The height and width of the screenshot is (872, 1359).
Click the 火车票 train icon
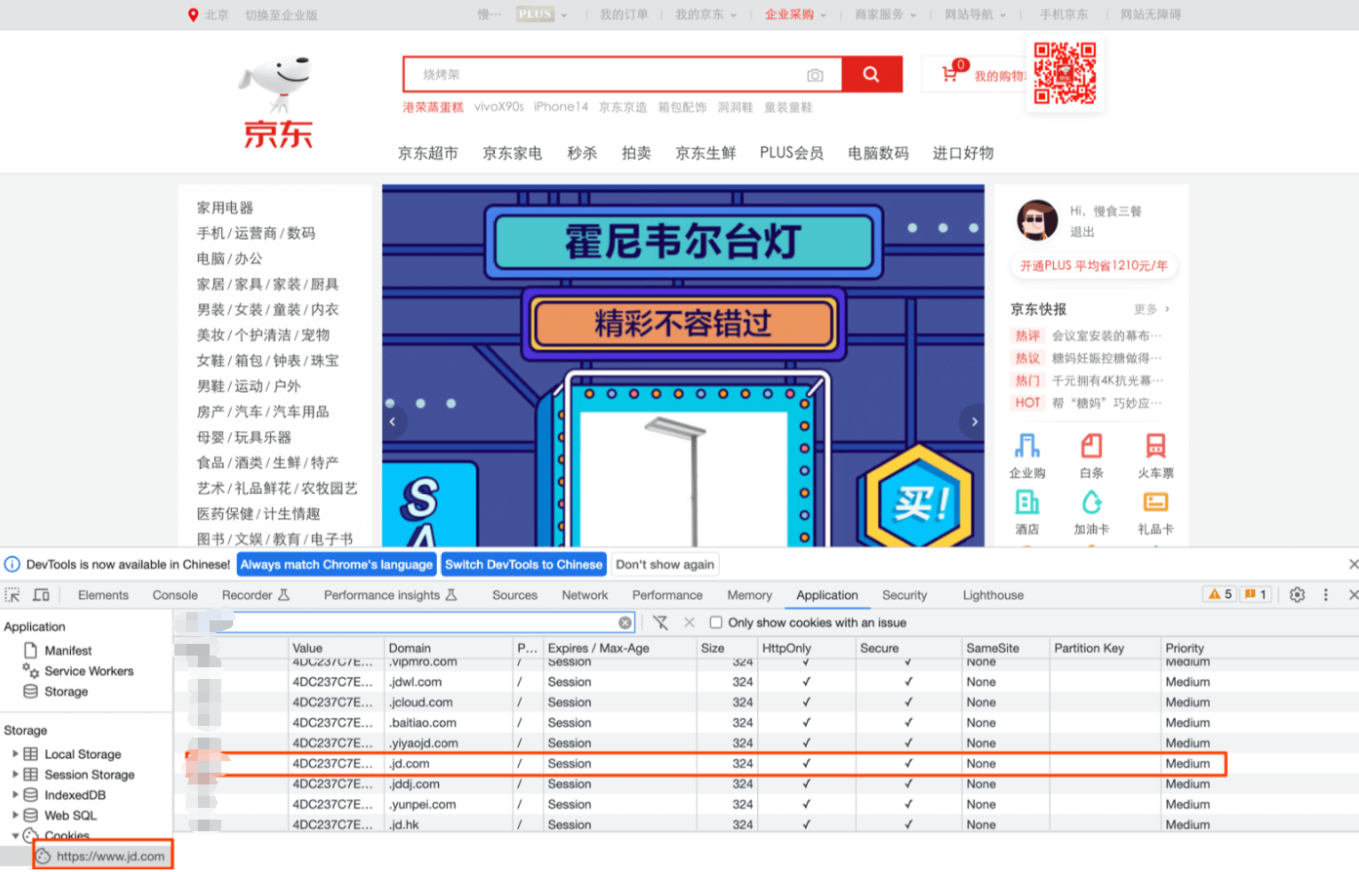point(1156,446)
